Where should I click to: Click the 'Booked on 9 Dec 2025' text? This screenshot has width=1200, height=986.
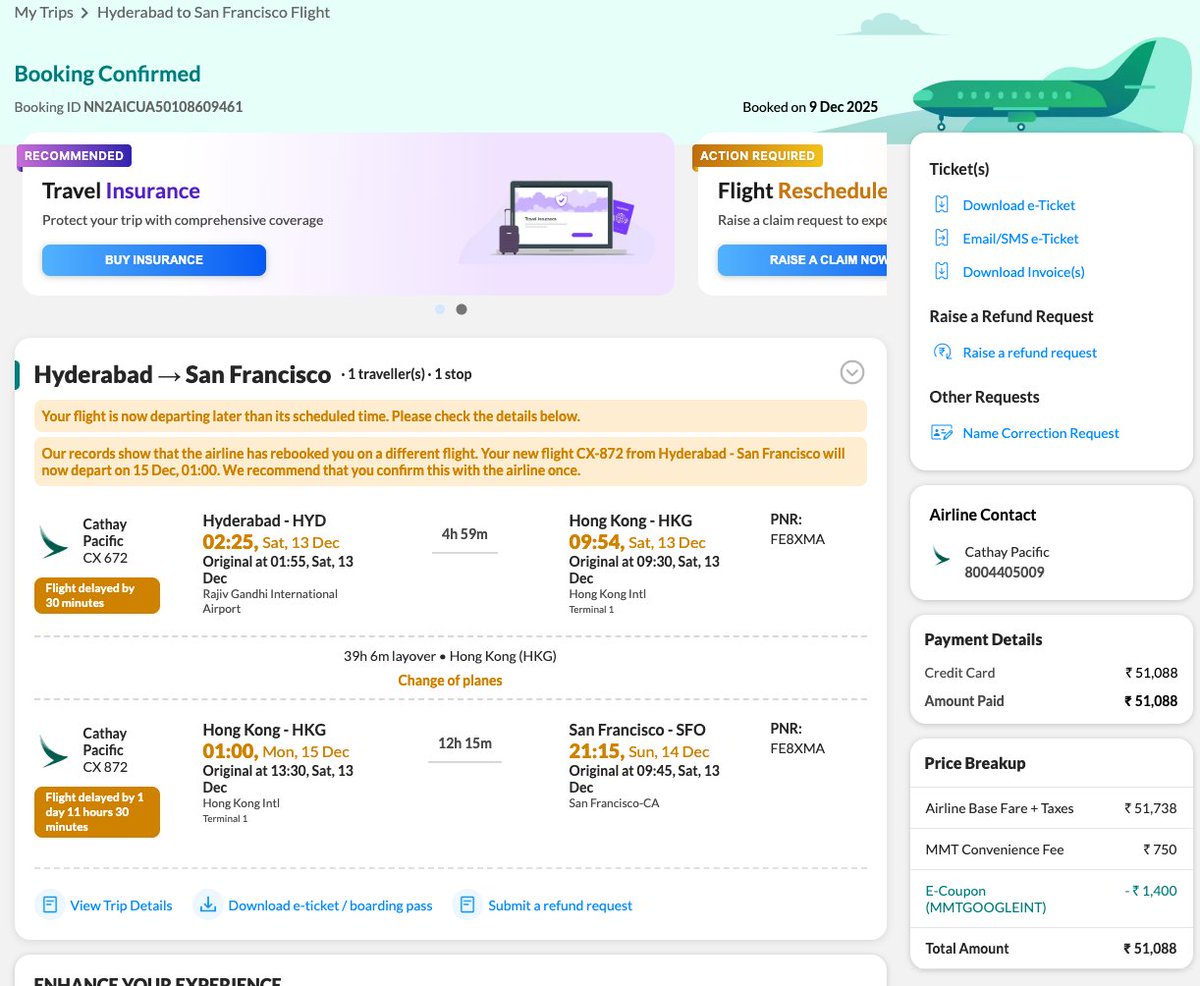click(810, 107)
